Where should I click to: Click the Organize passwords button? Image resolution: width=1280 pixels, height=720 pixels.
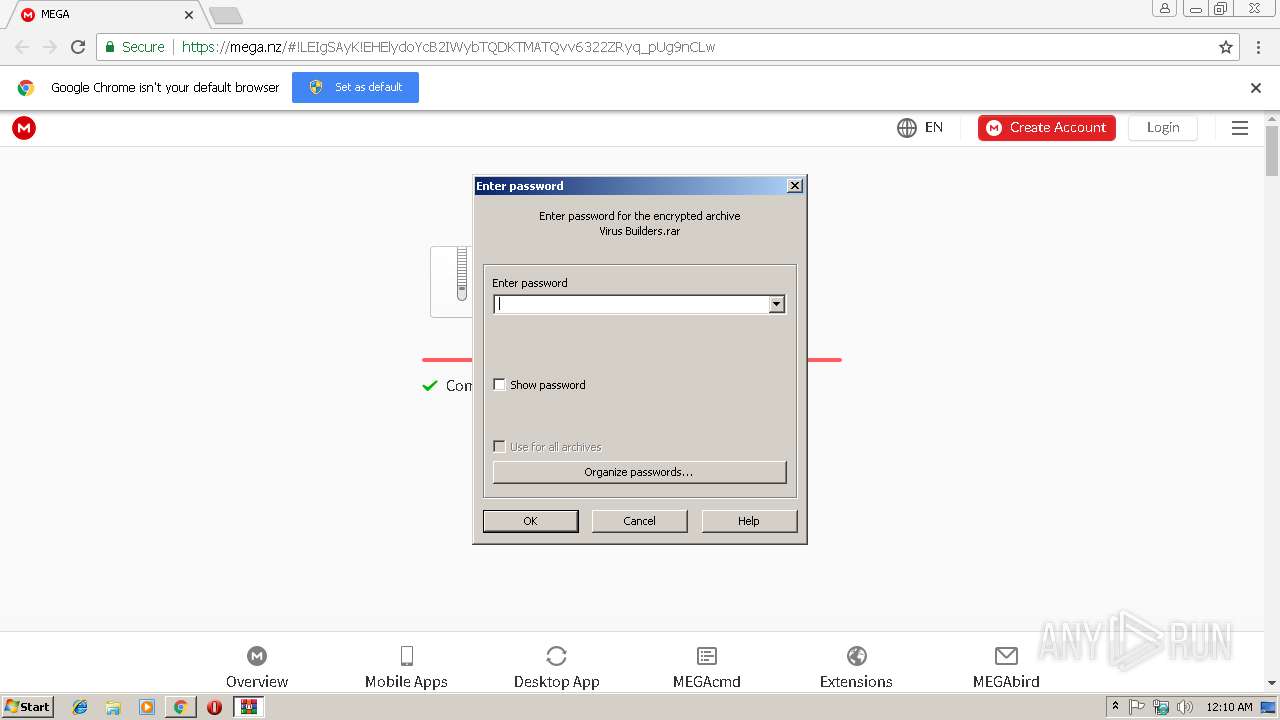pyautogui.click(x=639, y=472)
